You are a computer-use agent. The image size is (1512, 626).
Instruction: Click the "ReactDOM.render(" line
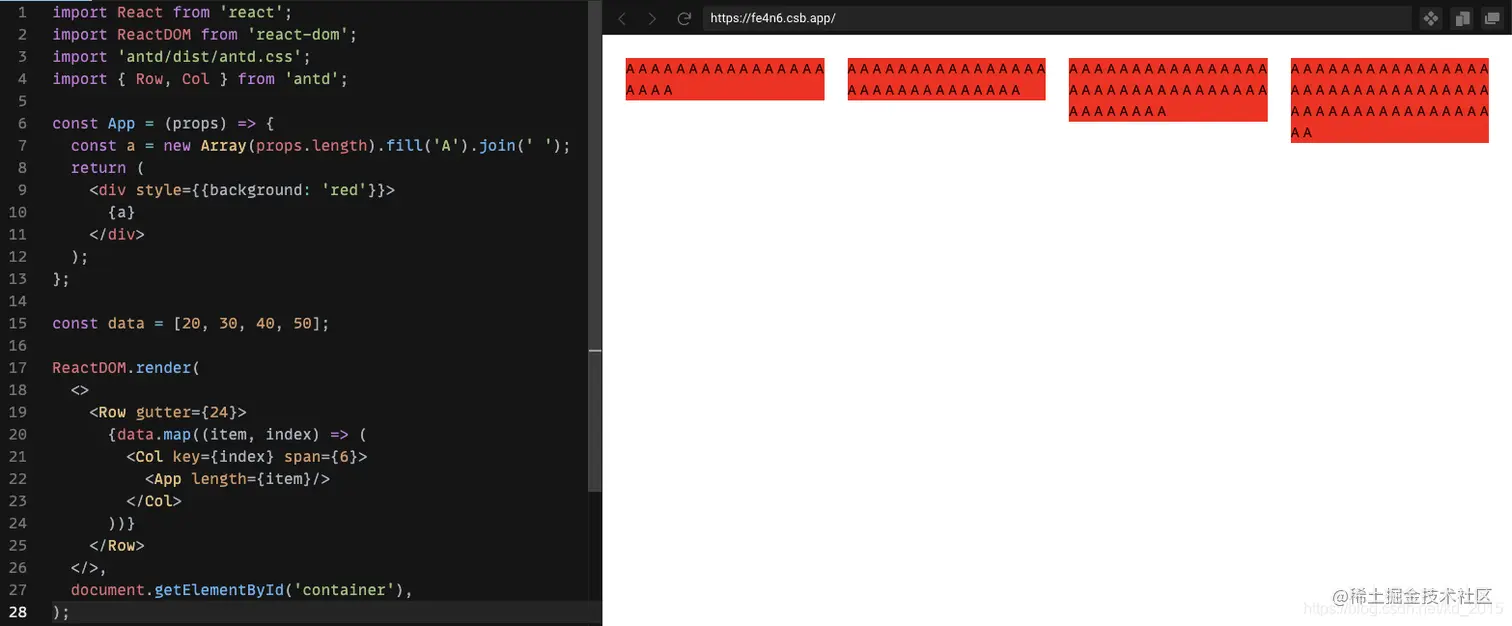tap(126, 368)
